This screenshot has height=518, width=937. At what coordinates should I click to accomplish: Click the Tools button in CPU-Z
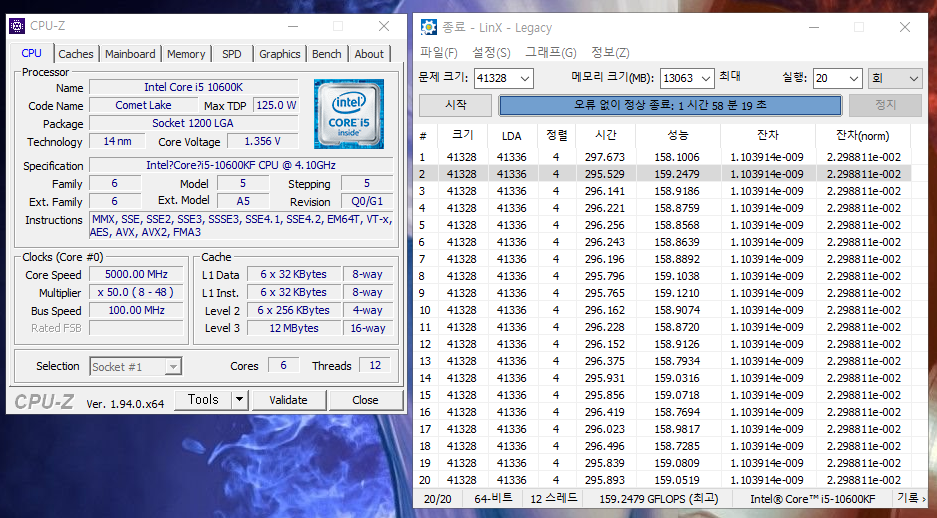pos(203,400)
